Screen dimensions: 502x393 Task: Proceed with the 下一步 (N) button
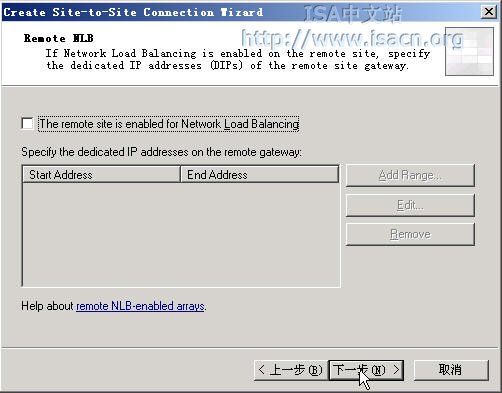click(366, 370)
